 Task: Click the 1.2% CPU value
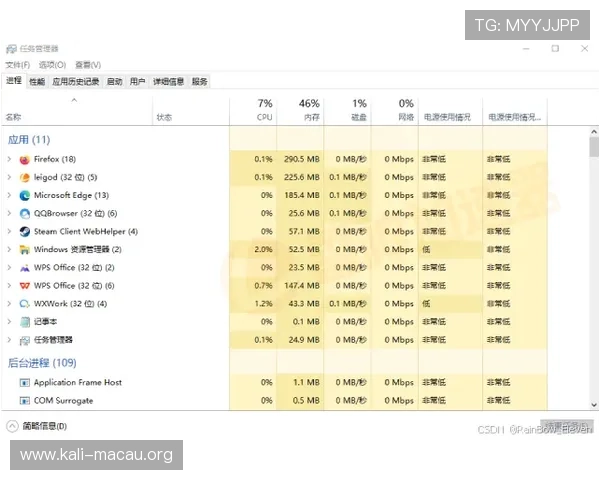click(263, 304)
